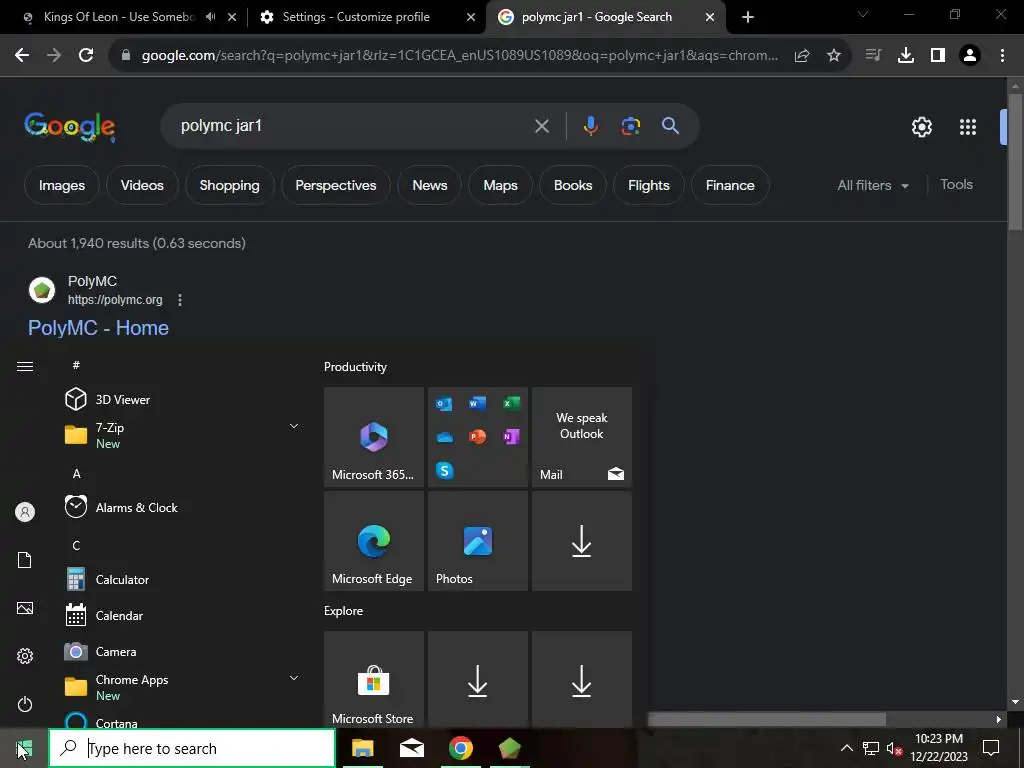The height and width of the screenshot is (768, 1024).
Task: Open a new Chrome tab
Action: point(748,17)
